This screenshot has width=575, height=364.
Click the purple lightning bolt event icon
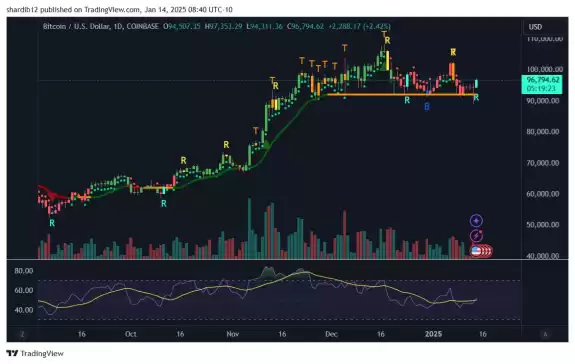[476, 236]
